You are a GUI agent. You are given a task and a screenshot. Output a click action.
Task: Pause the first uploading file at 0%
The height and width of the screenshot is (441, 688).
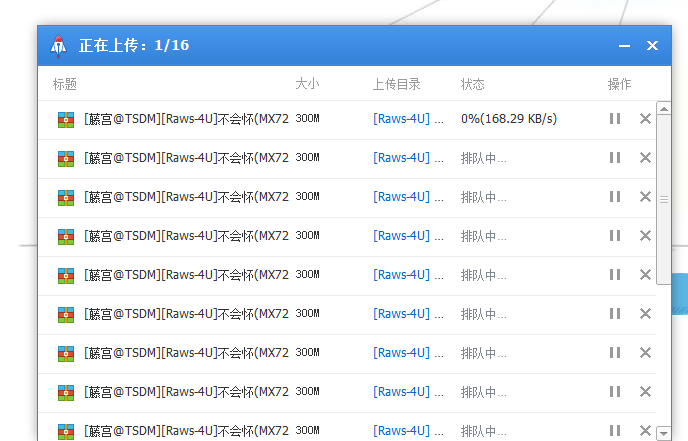(x=615, y=118)
